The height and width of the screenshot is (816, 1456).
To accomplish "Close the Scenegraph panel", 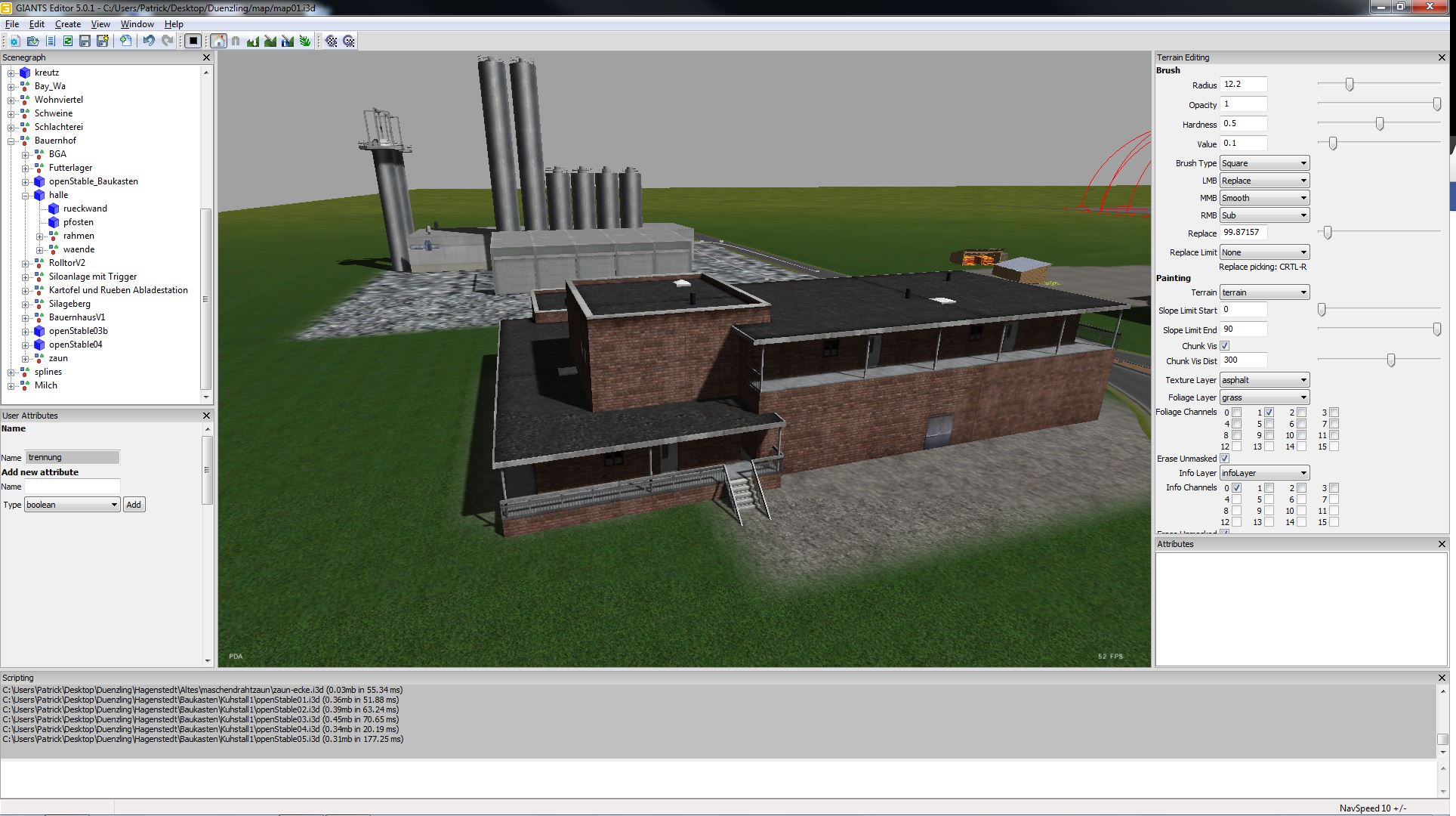I will point(207,57).
